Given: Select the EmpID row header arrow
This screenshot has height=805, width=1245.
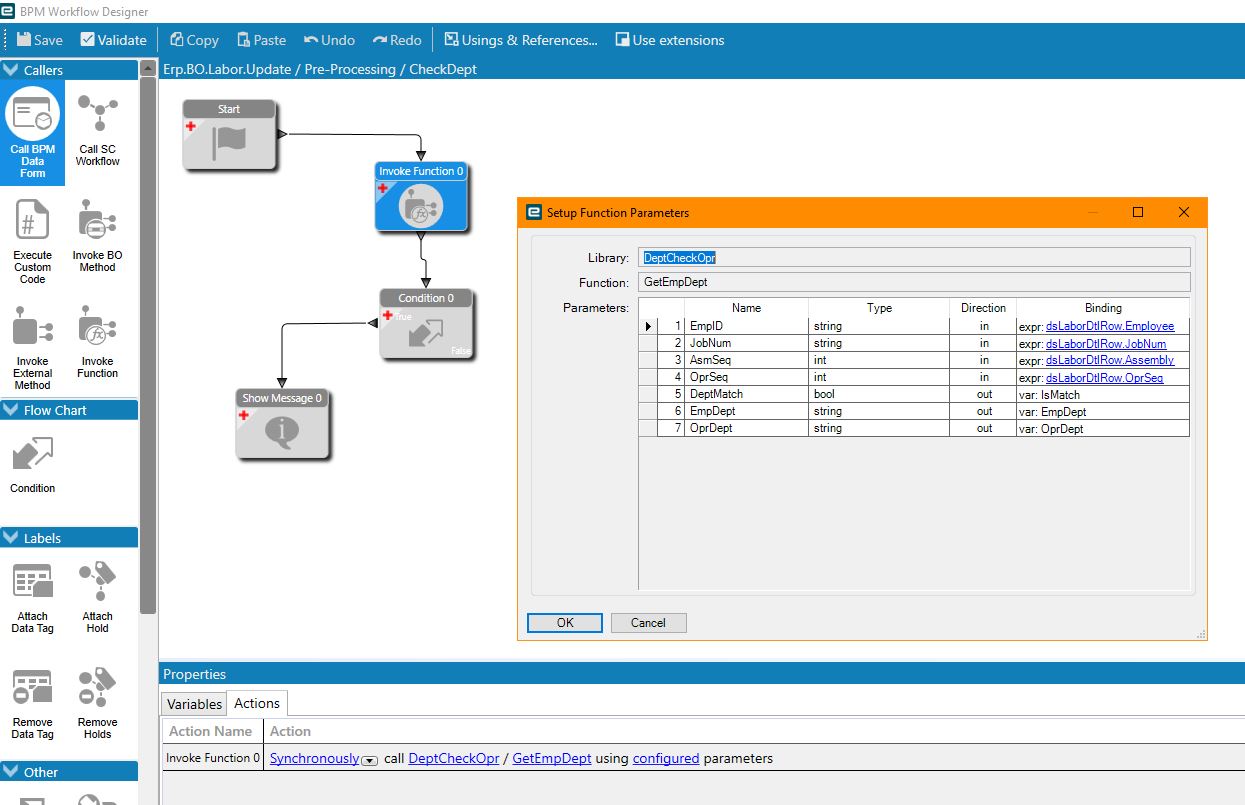Looking at the screenshot, I should tap(648, 326).
